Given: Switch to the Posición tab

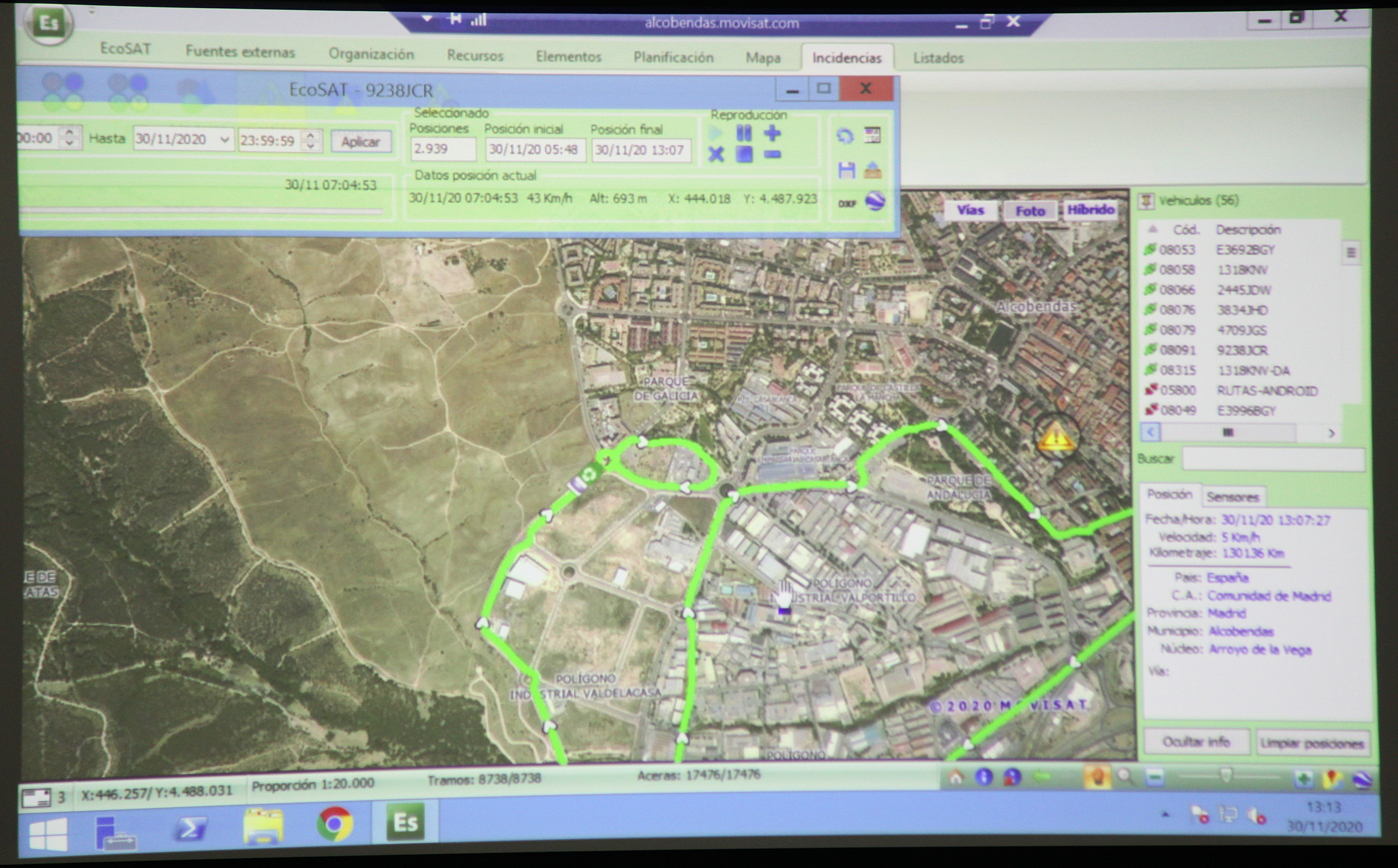Looking at the screenshot, I should point(1169,494).
